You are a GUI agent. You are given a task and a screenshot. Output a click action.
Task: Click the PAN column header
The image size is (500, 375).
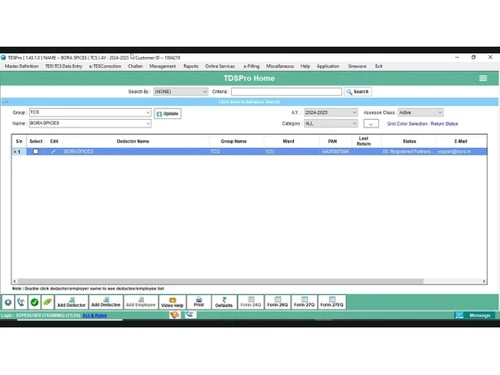[332, 141]
